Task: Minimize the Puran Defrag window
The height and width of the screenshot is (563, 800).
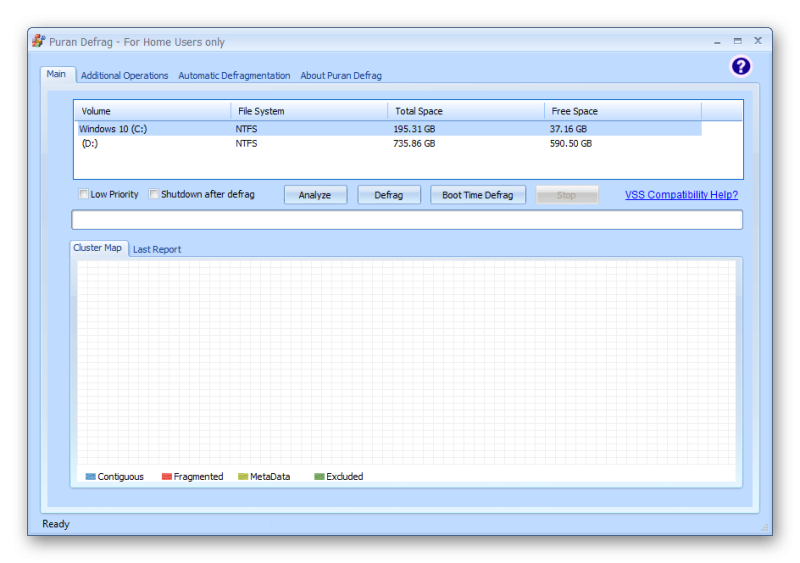Action: [717, 41]
